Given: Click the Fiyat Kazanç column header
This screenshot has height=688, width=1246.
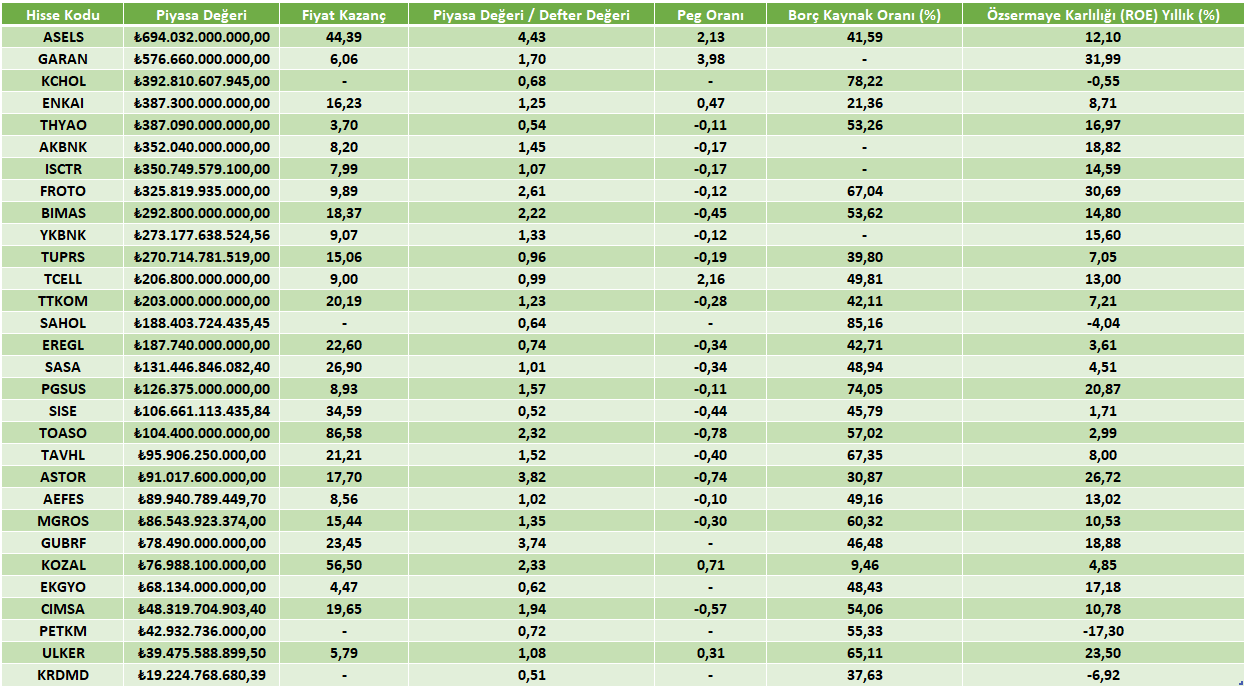Looking at the screenshot, I should 344,15.
